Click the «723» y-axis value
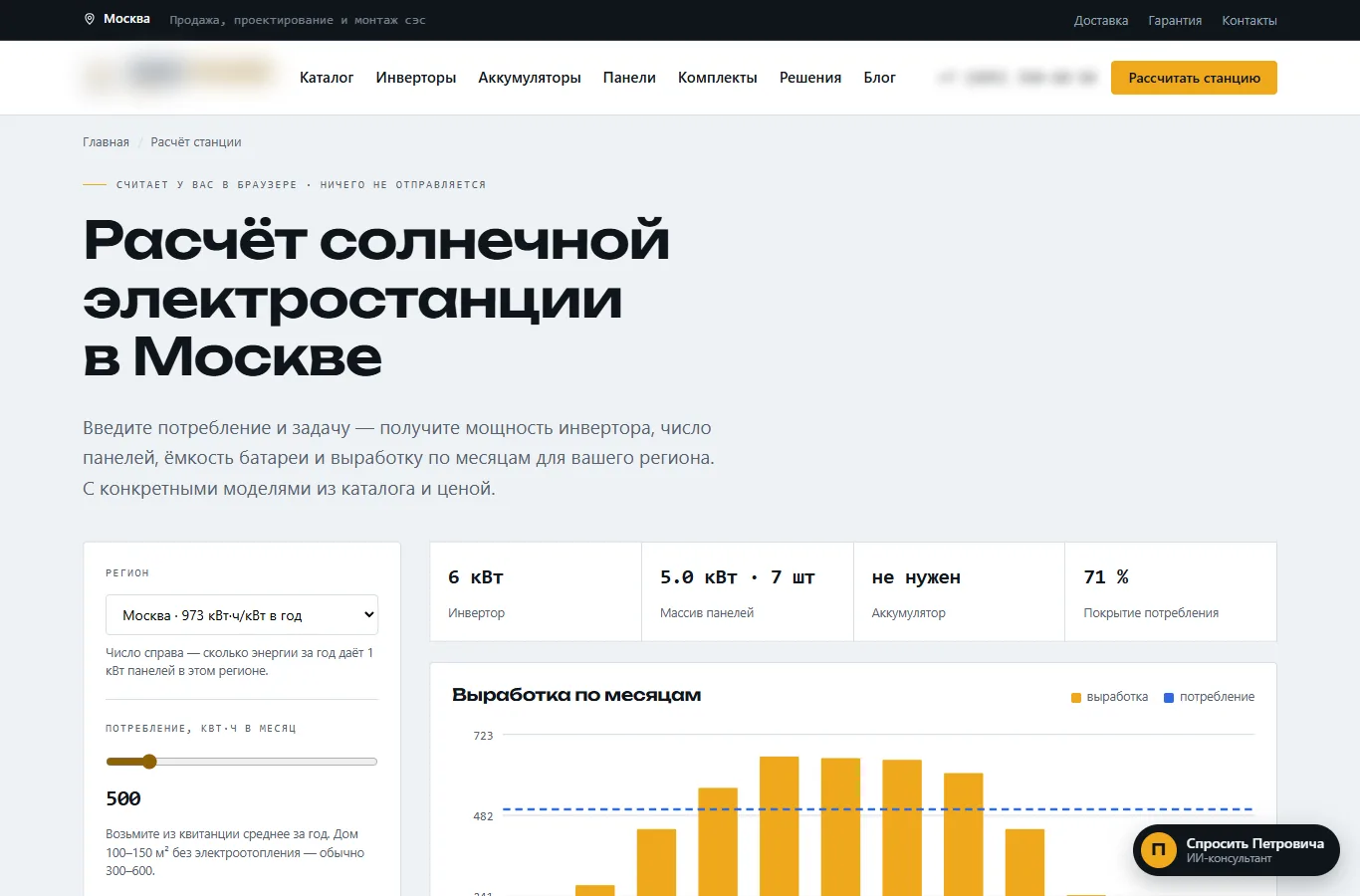Screen dimensions: 1360x896 483,736
